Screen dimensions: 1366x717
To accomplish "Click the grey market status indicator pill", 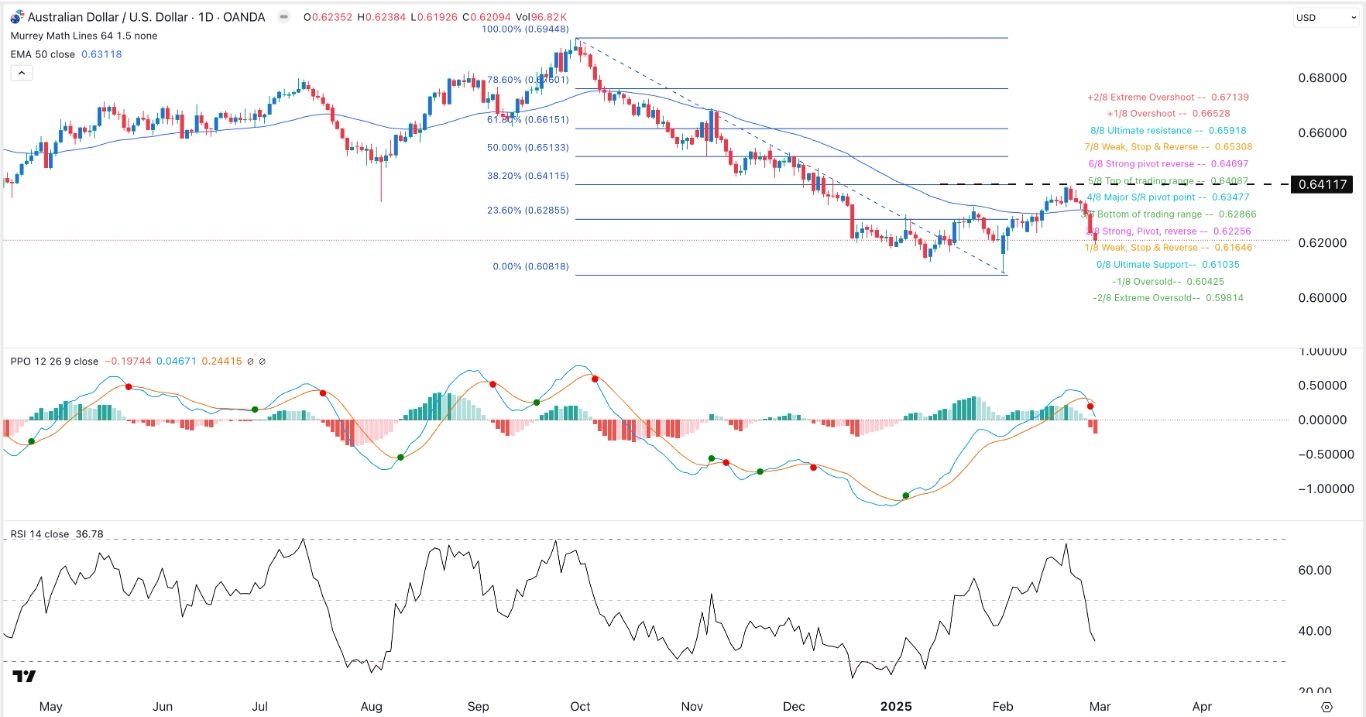I will [x=285, y=17].
